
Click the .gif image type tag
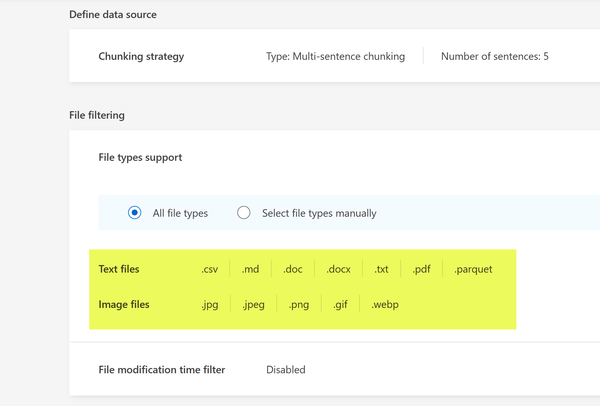coord(340,304)
